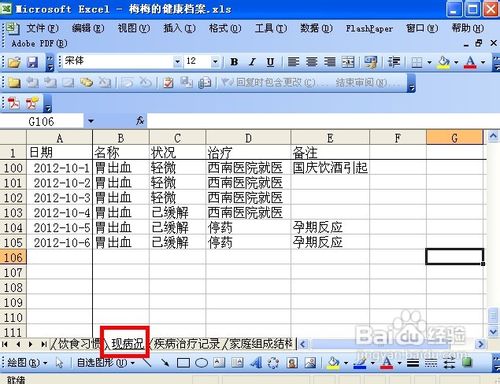The image size is (500, 384).
Task: Toggle Bold formatting
Action: [234, 62]
